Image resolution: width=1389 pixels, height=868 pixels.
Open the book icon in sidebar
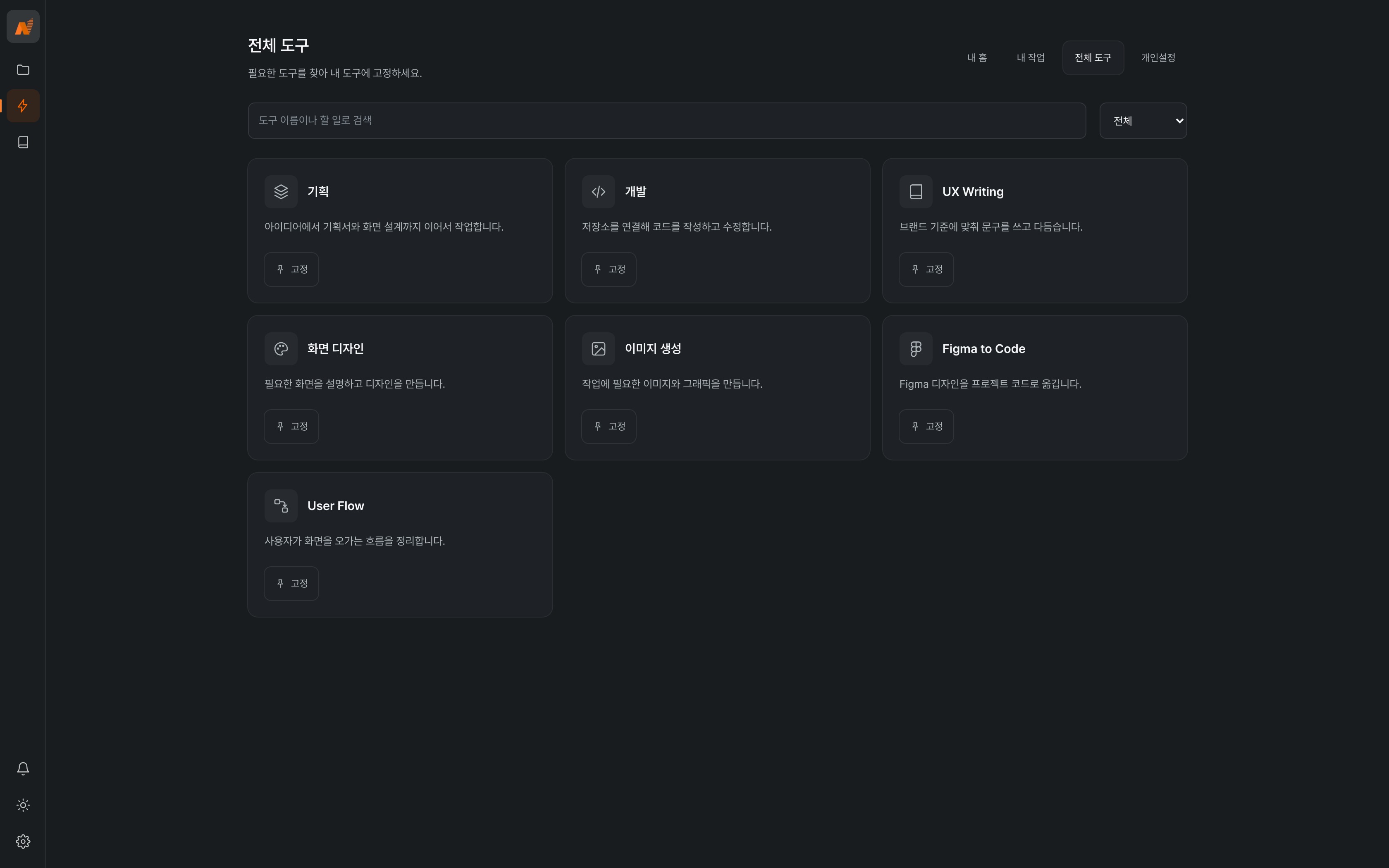[23, 142]
